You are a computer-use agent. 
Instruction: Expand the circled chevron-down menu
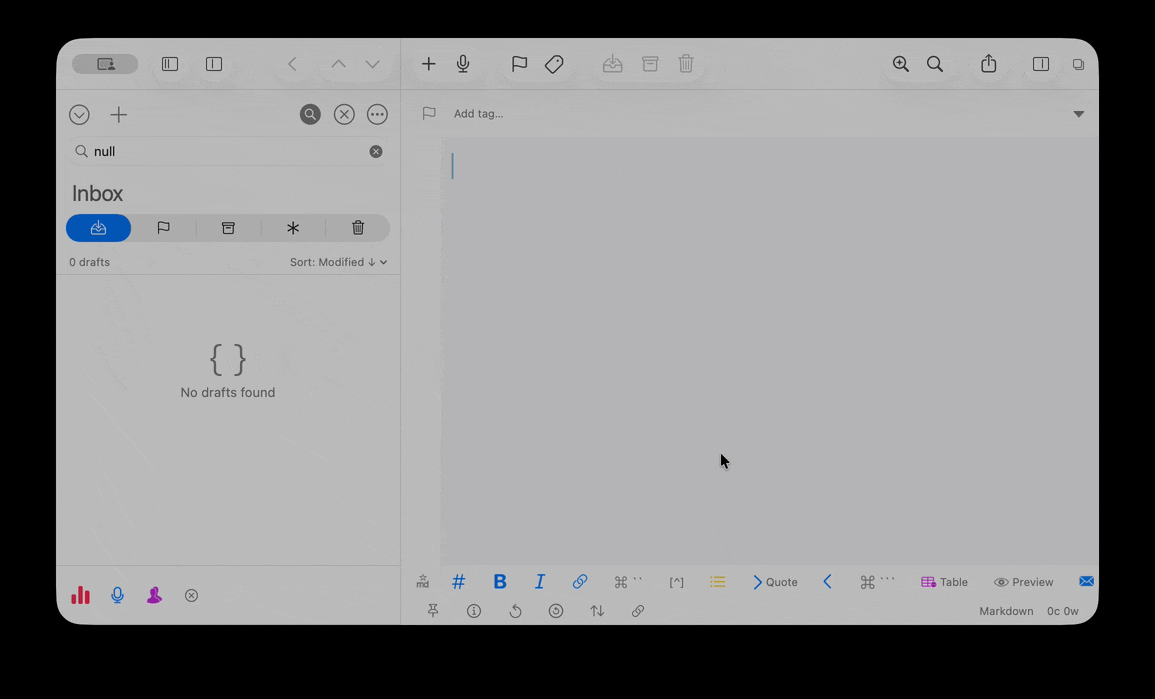pos(80,114)
